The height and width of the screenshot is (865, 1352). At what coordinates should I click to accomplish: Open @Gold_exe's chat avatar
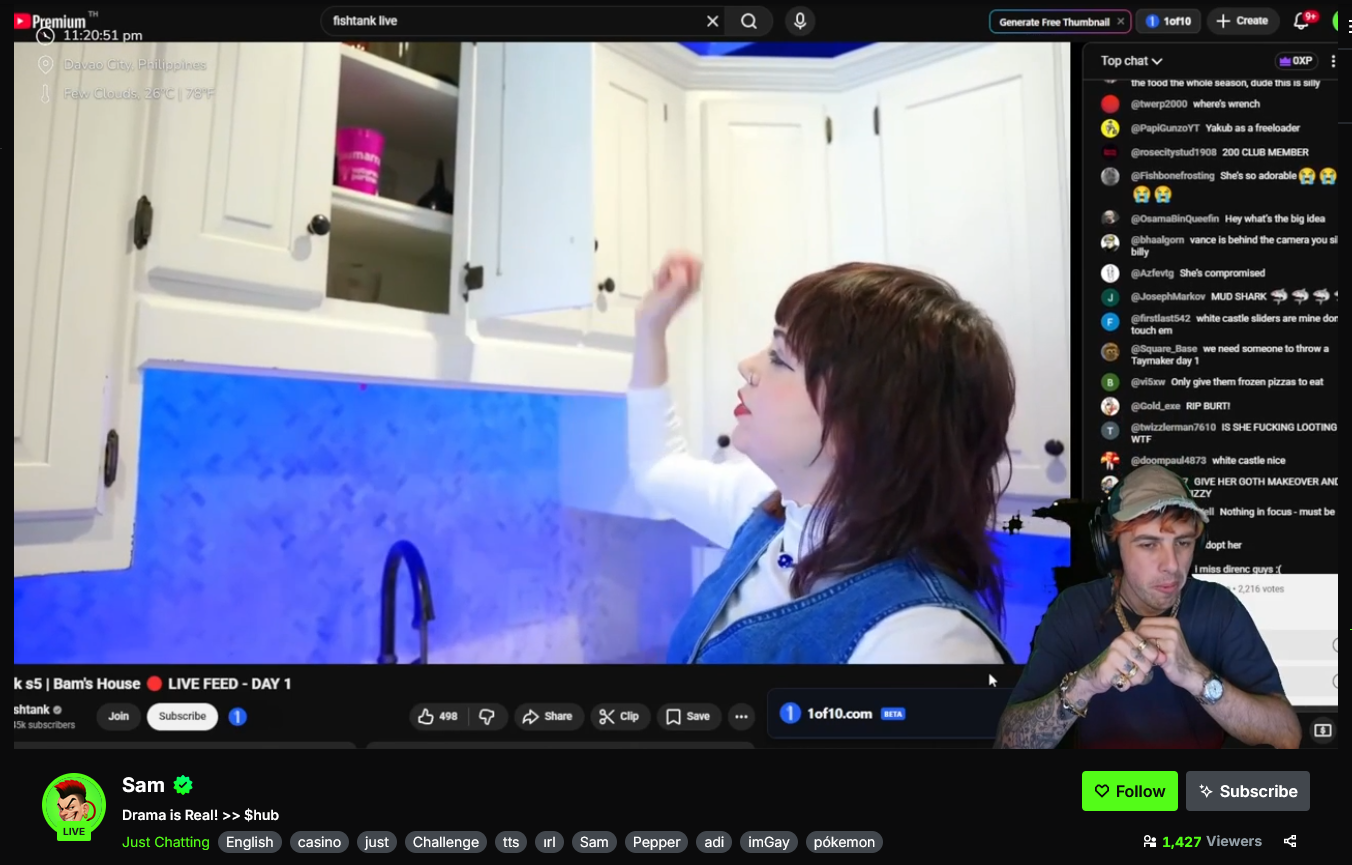(1110, 406)
